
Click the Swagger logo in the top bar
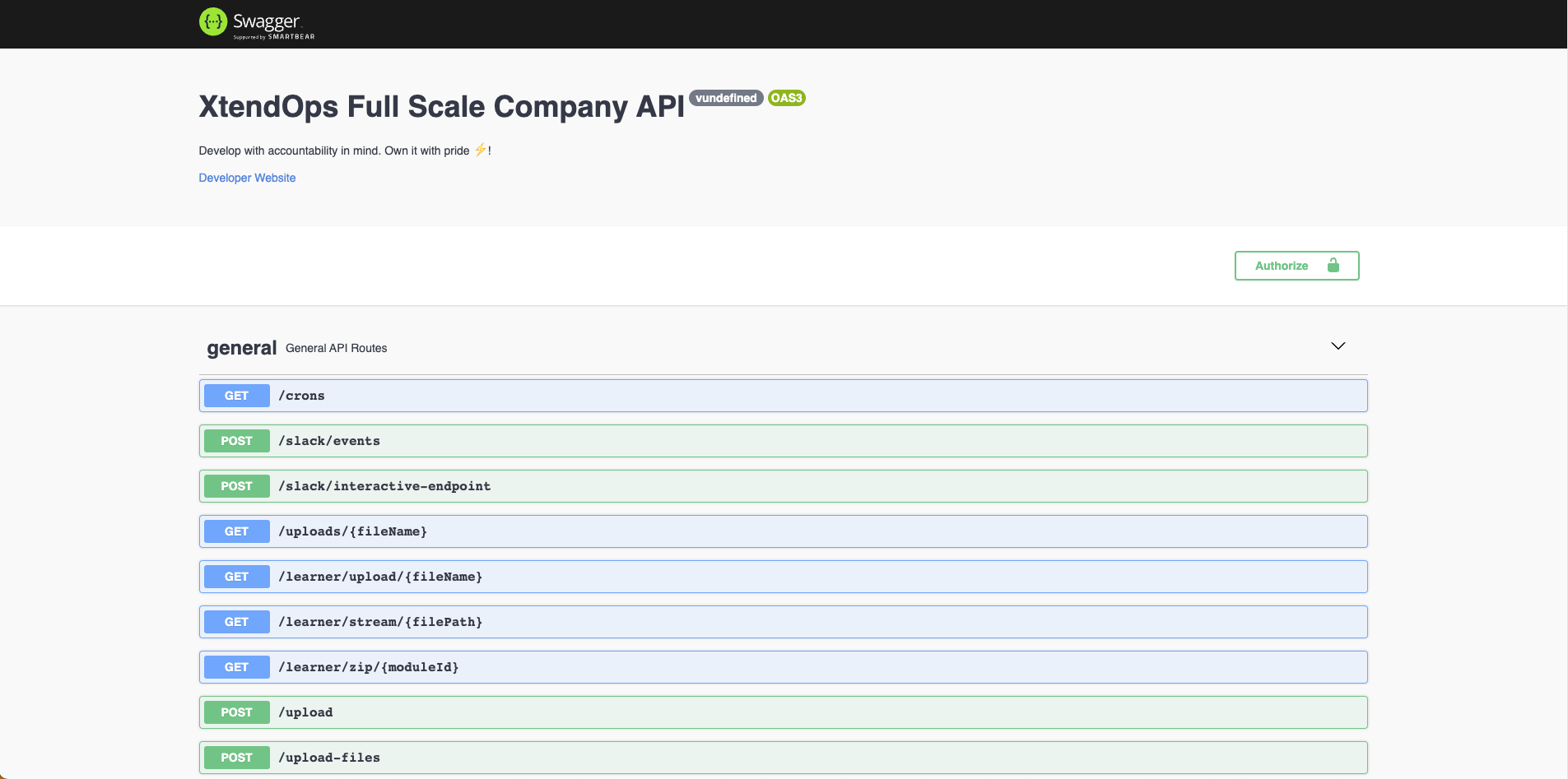(x=255, y=22)
